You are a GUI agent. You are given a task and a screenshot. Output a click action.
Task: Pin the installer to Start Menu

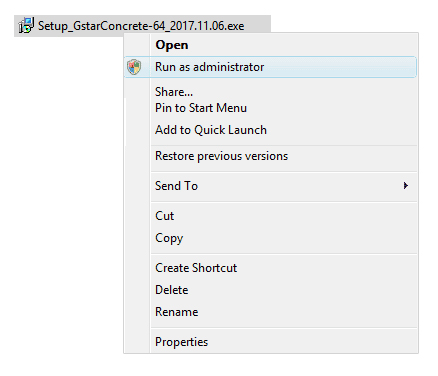201,108
